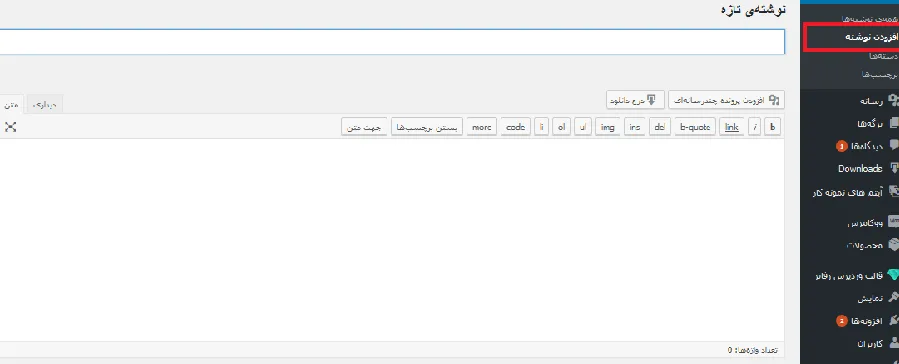Switch to the دیداری (Visual) editor tab
Image resolution: width=899 pixels, height=364 pixels.
pyautogui.click(x=45, y=104)
